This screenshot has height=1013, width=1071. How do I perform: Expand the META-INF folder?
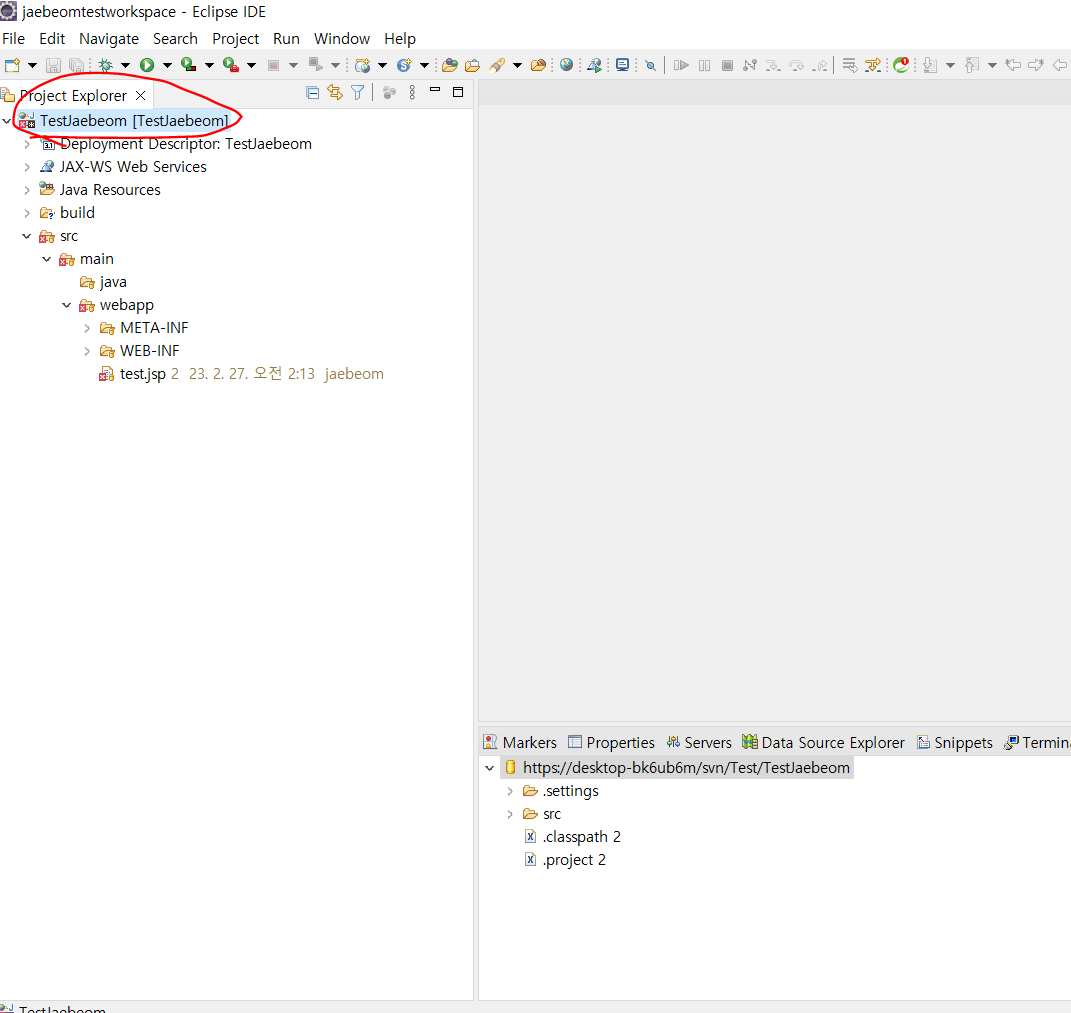[87, 329]
